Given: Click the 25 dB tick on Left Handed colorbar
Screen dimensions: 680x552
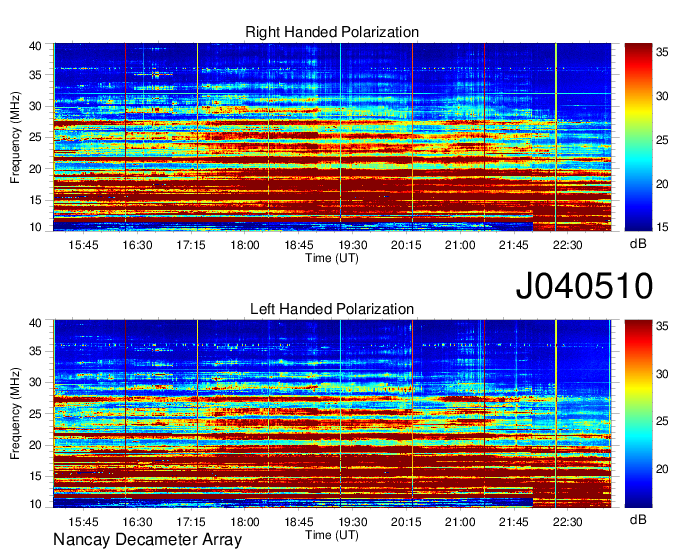Looking at the screenshot, I should coord(662,421).
